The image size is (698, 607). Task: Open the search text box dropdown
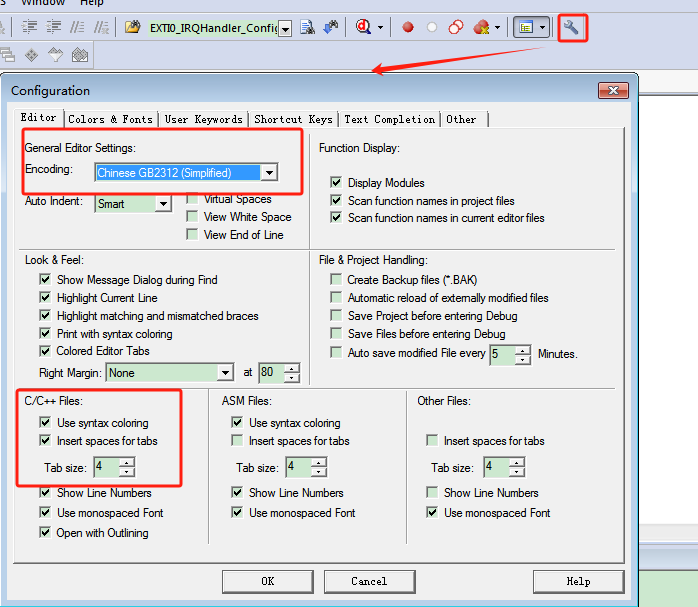tap(285, 29)
